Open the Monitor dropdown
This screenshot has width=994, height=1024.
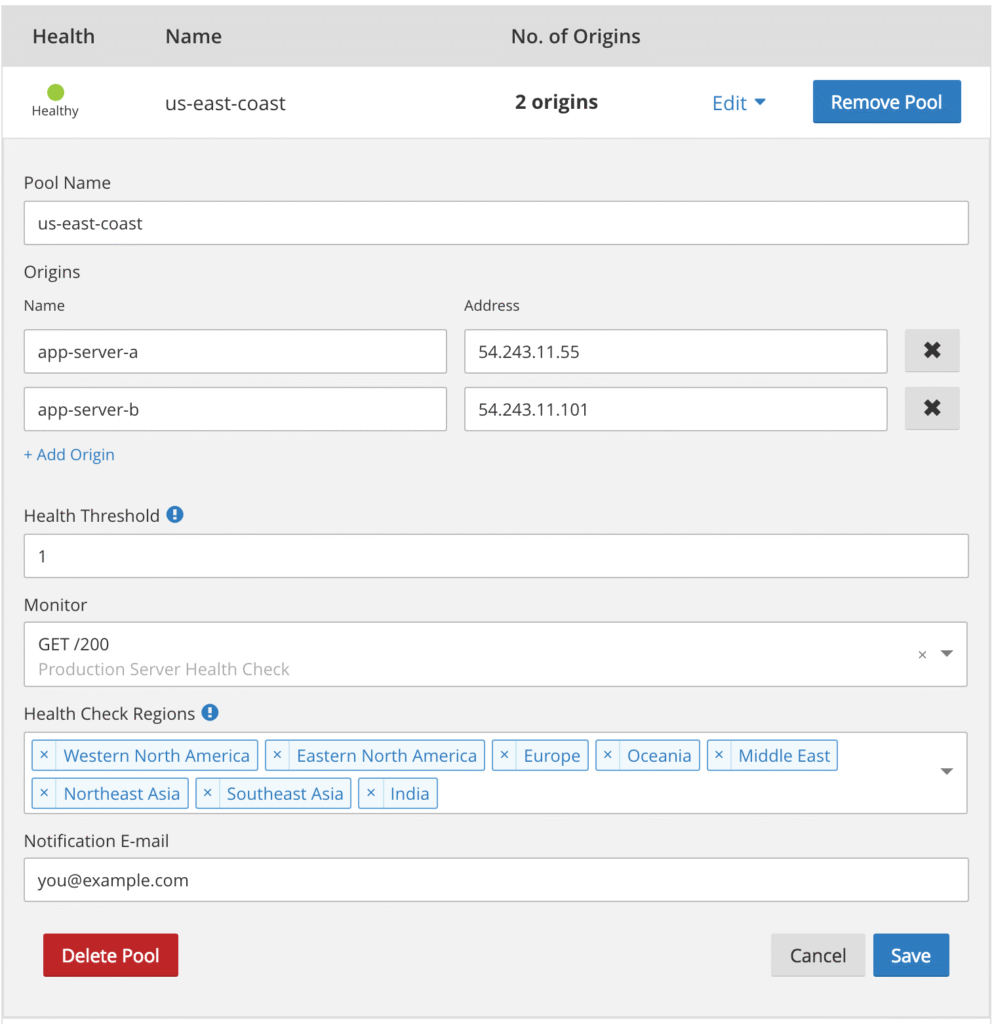(946, 654)
